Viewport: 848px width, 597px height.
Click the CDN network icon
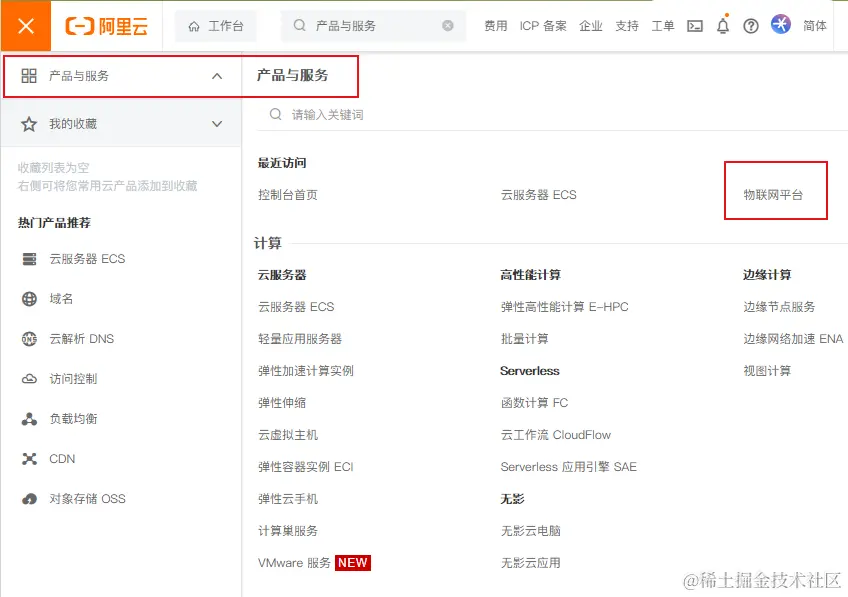[29, 459]
